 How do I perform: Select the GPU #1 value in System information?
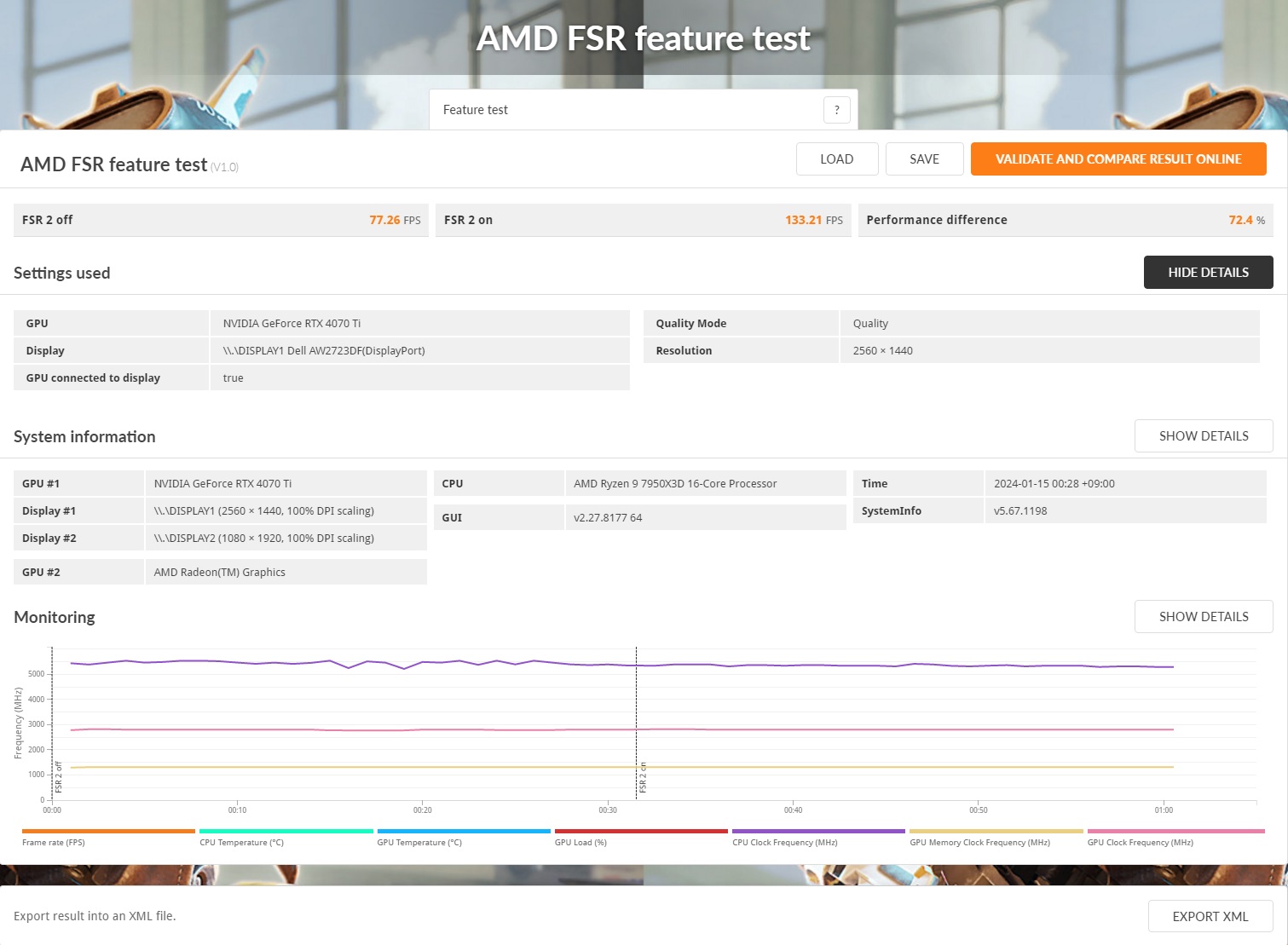tap(222, 484)
